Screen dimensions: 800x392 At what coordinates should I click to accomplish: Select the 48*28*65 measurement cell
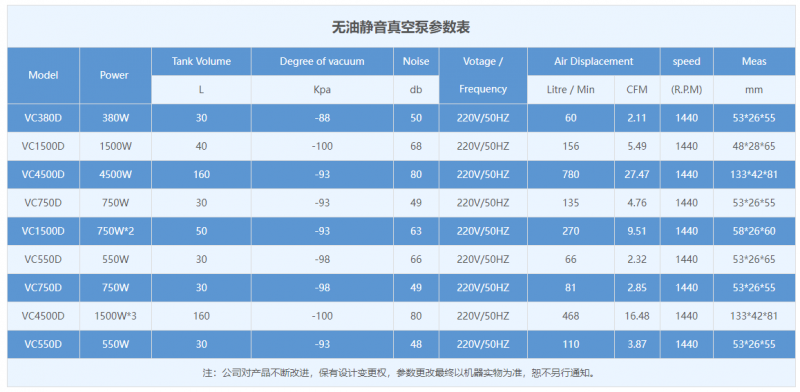point(754,146)
